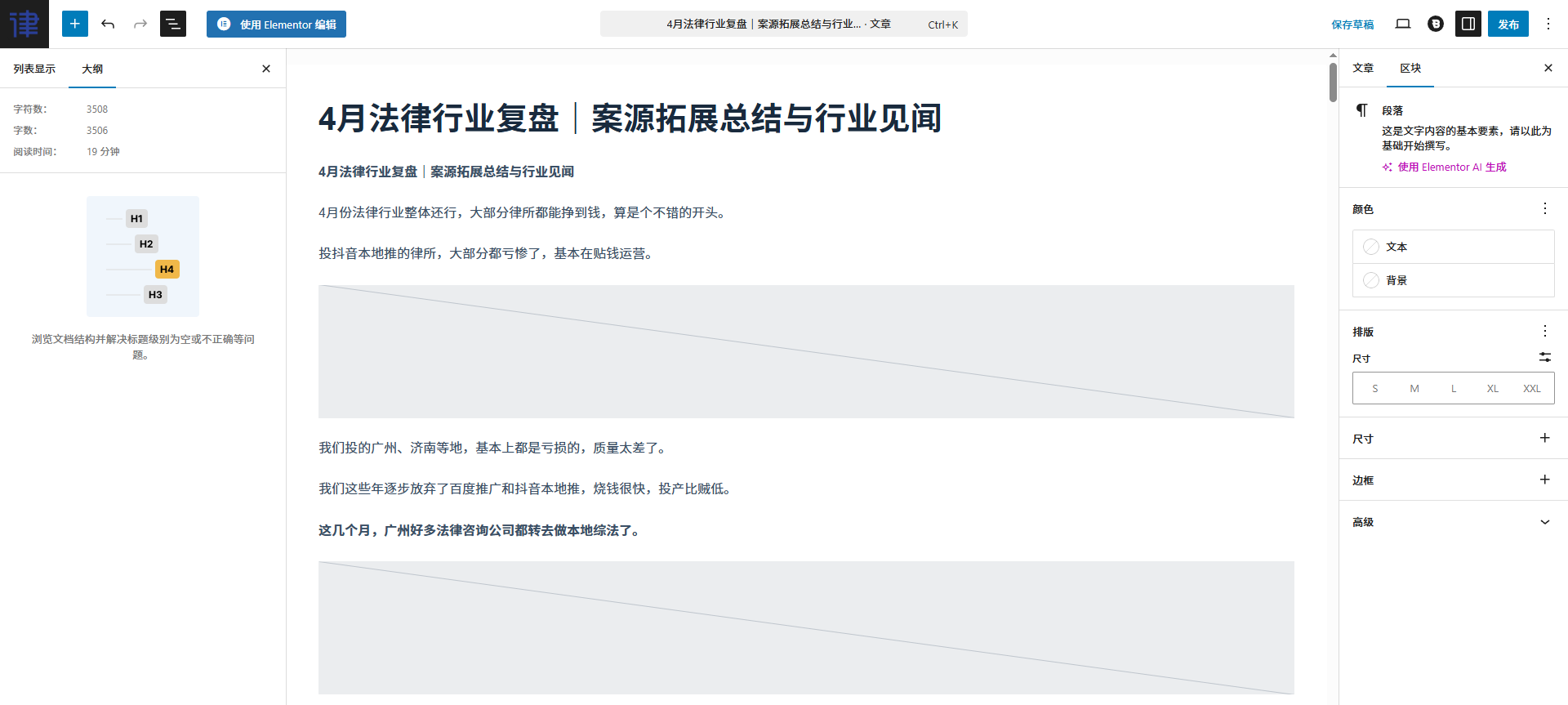Click the paragraph starting 我们投的广州、济南等地
1568x705 pixels.
coord(494,448)
